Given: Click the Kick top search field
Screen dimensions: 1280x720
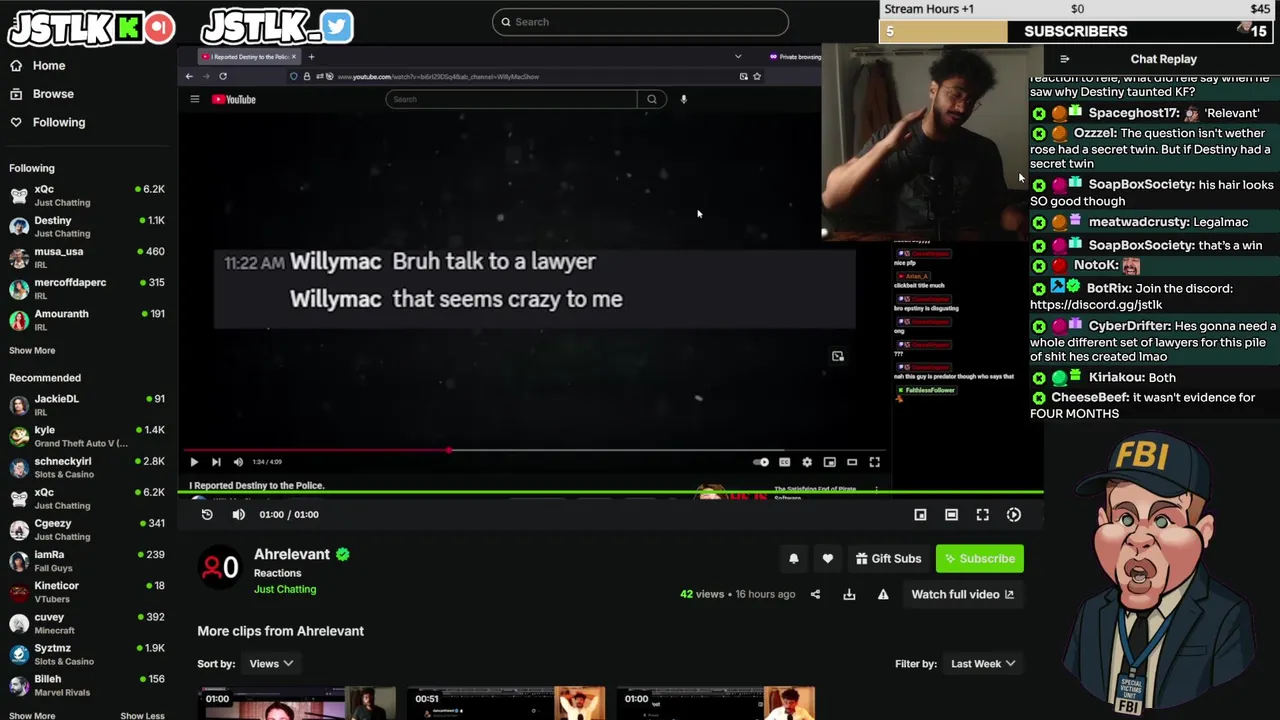Looking at the screenshot, I should 640,22.
